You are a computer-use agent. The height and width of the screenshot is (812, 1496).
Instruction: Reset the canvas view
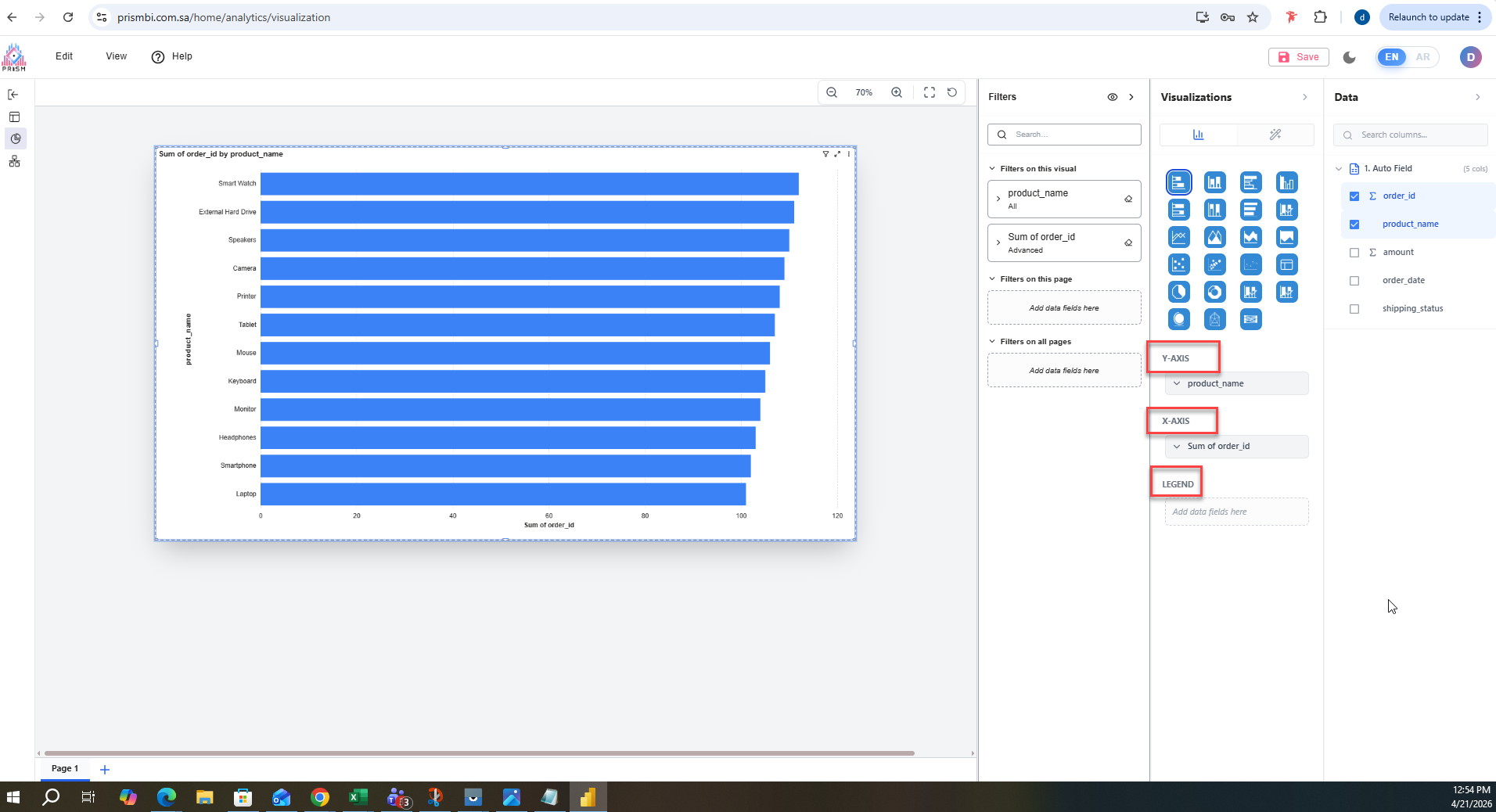coord(952,92)
